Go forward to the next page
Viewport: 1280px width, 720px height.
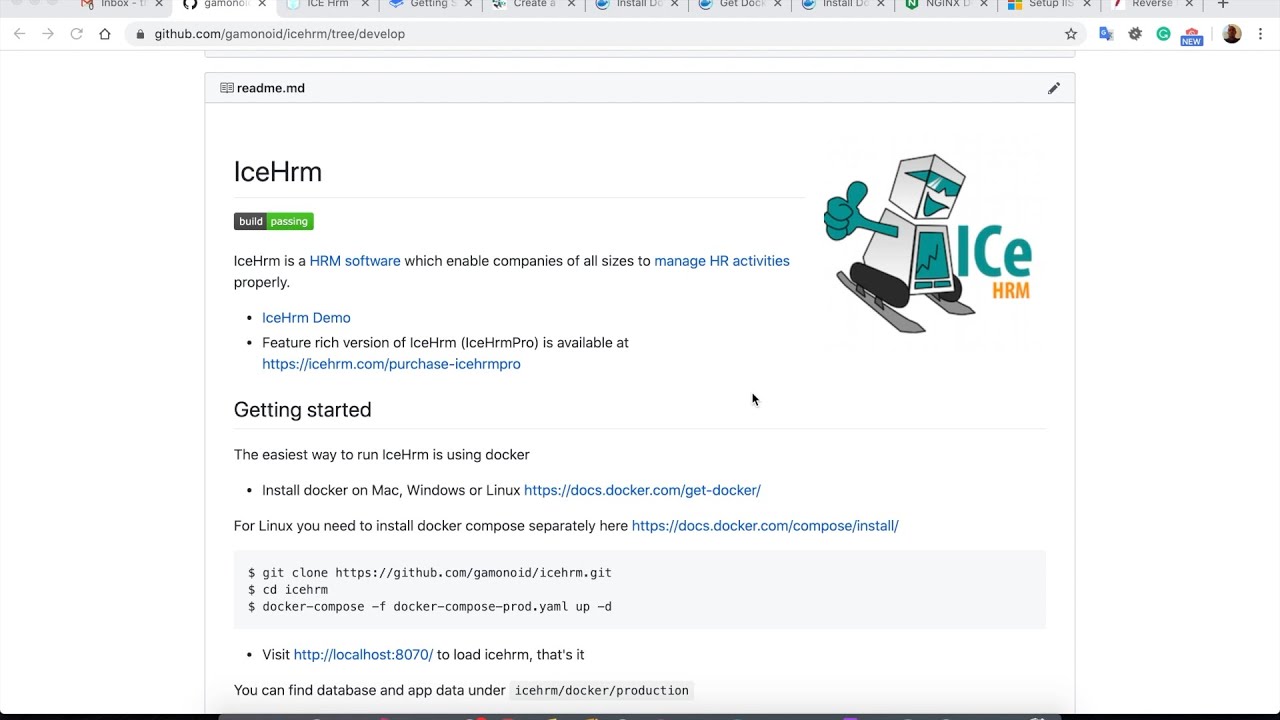pyautogui.click(x=47, y=34)
